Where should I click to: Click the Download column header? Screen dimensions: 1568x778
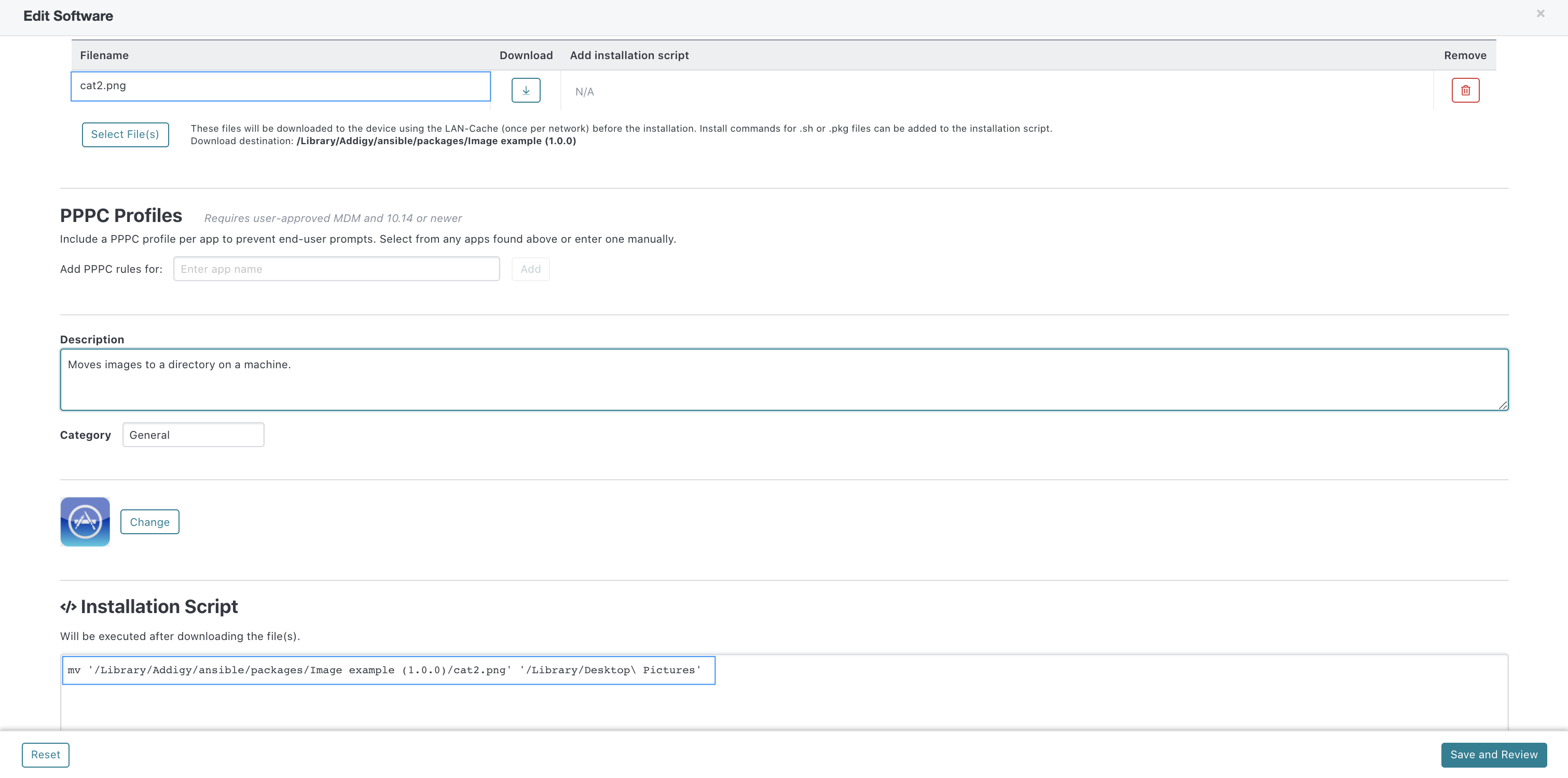tap(526, 55)
